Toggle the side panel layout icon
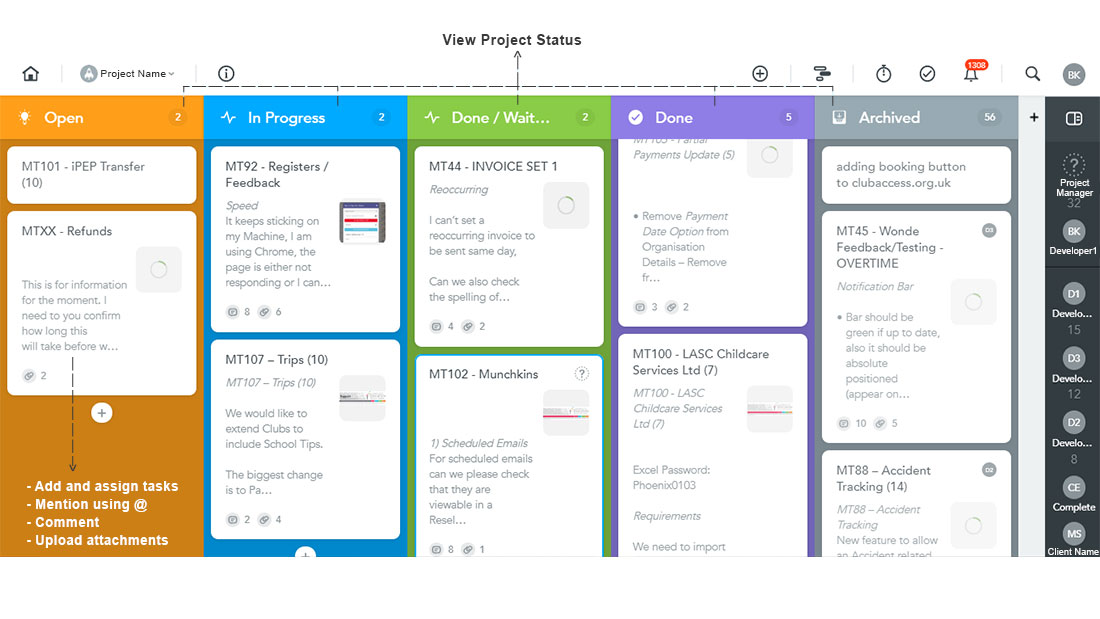Image resolution: width=1100 pixels, height=619 pixels. click(1073, 118)
